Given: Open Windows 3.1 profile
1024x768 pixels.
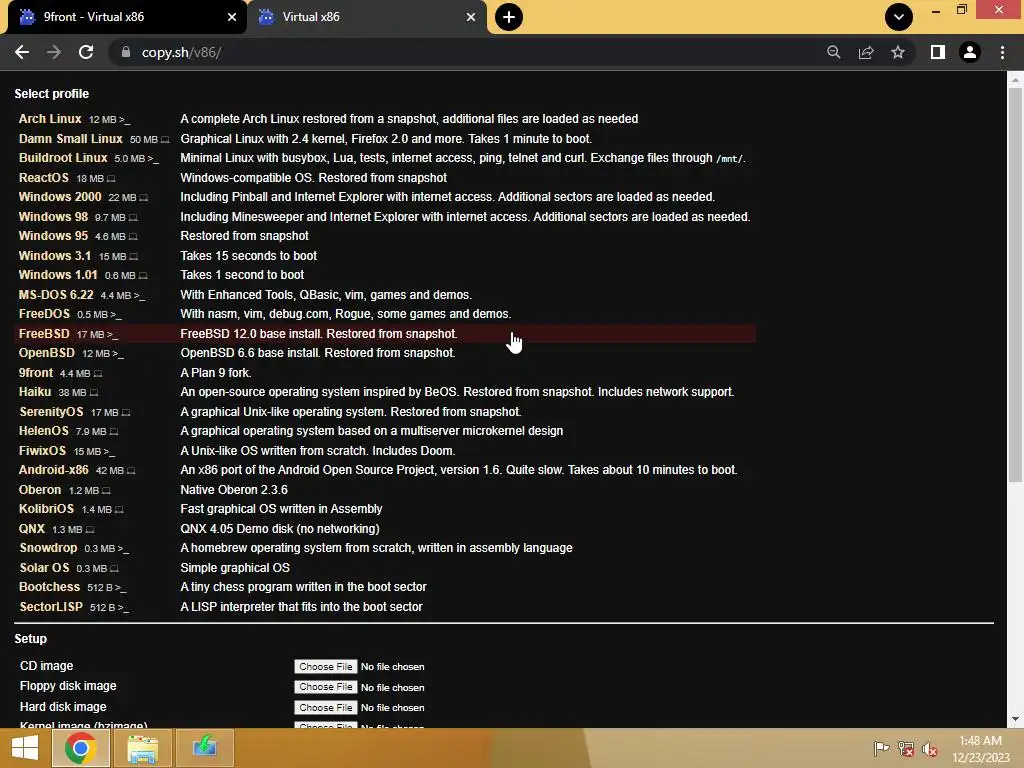Looking at the screenshot, I should coord(55,255).
